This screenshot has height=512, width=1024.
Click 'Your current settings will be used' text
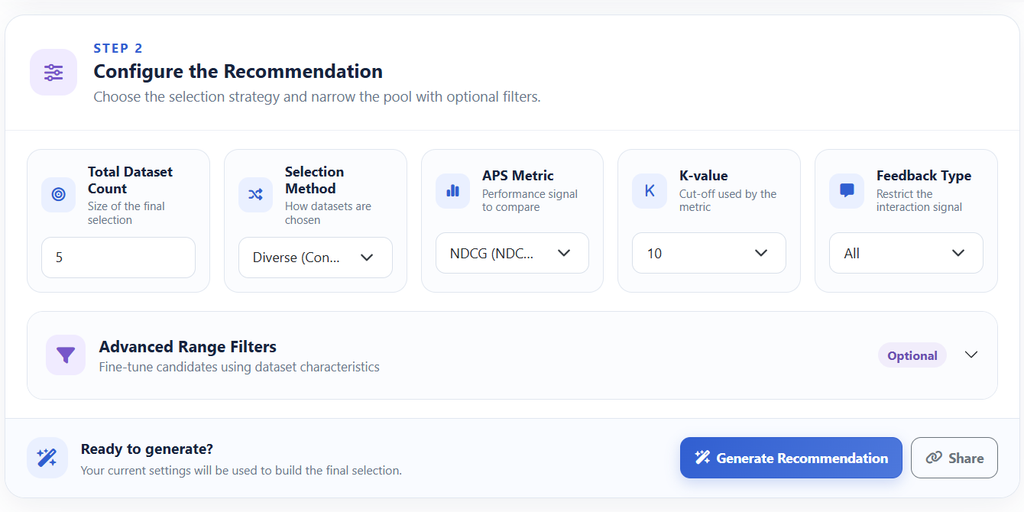[241, 470]
